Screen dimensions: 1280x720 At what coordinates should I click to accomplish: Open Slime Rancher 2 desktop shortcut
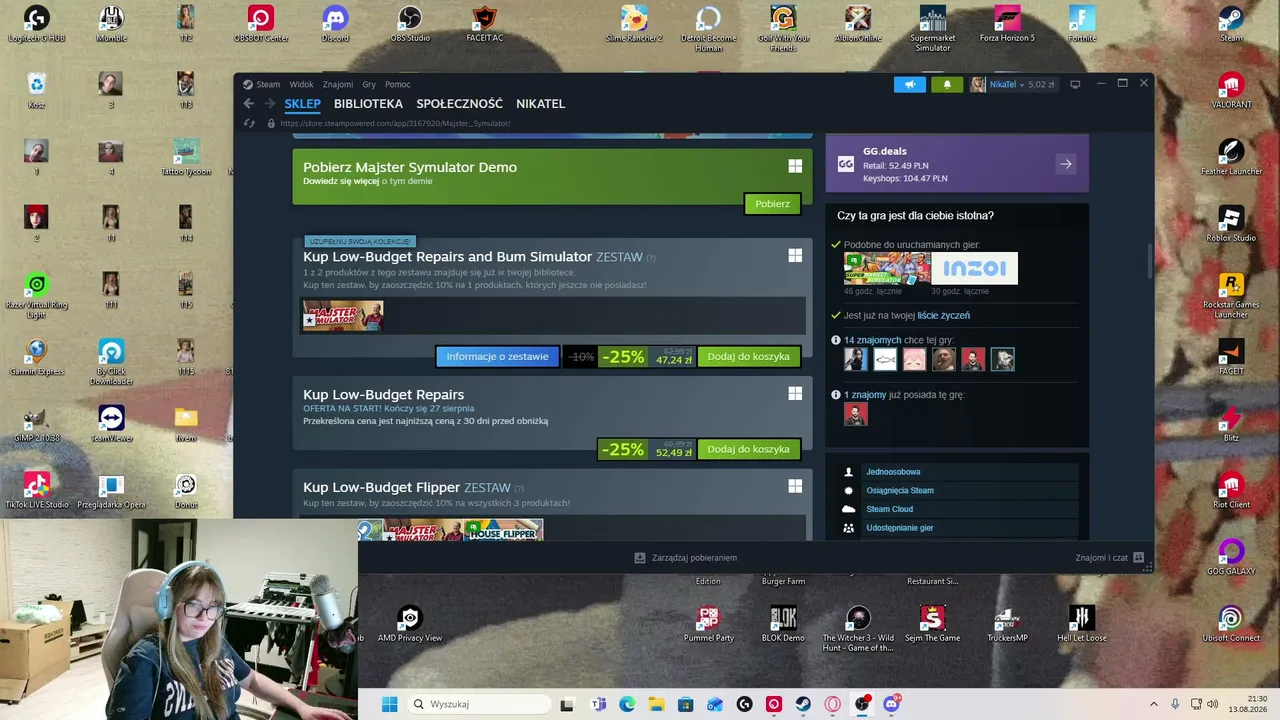tap(634, 25)
